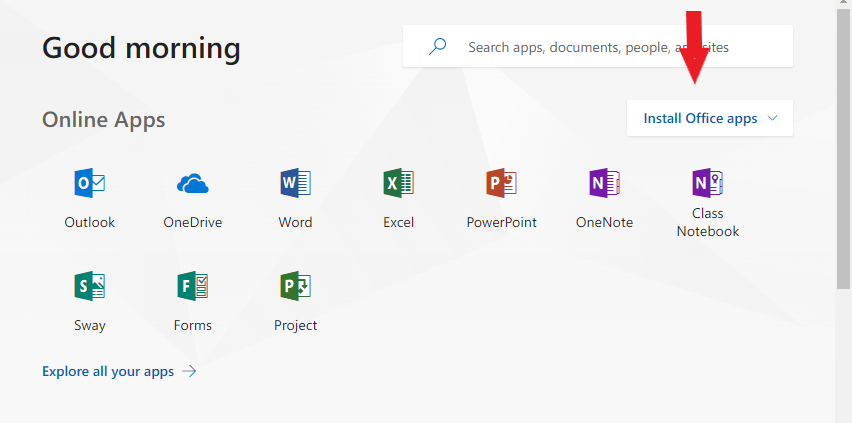Open the PowerPoint app icon
The image size is (852, 423).
click(502, 183)
